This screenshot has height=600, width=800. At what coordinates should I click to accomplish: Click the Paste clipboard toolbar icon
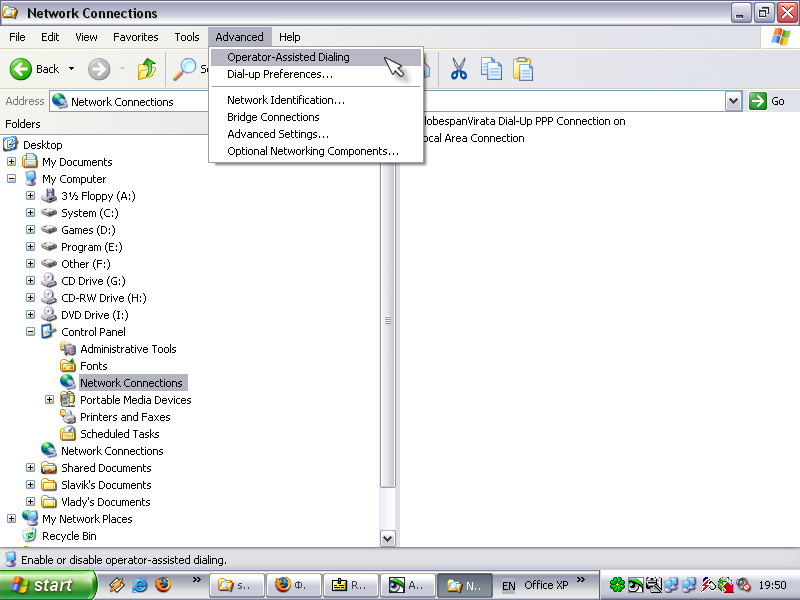523,69
